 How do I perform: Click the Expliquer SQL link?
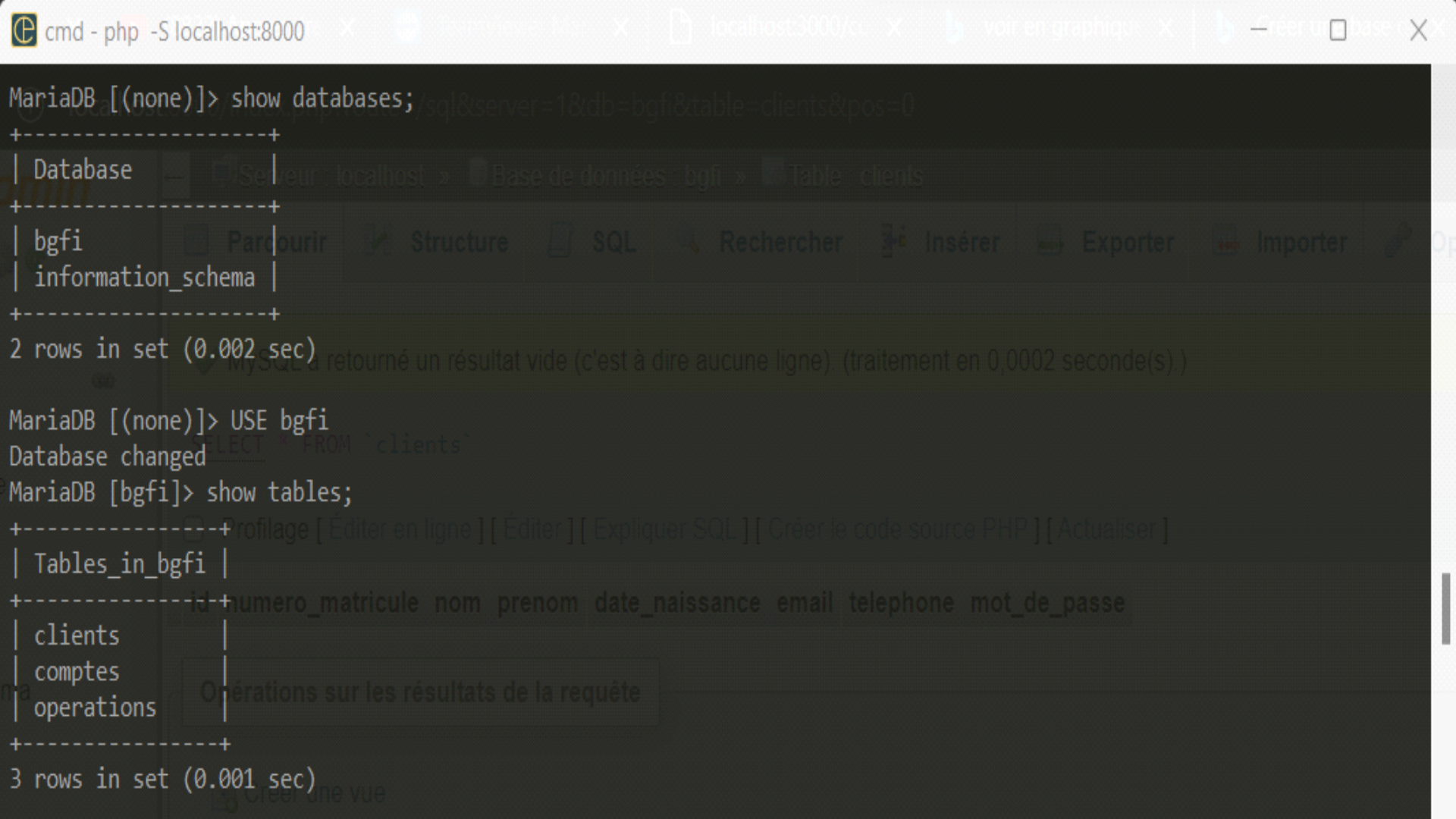[x=664, y=529]
